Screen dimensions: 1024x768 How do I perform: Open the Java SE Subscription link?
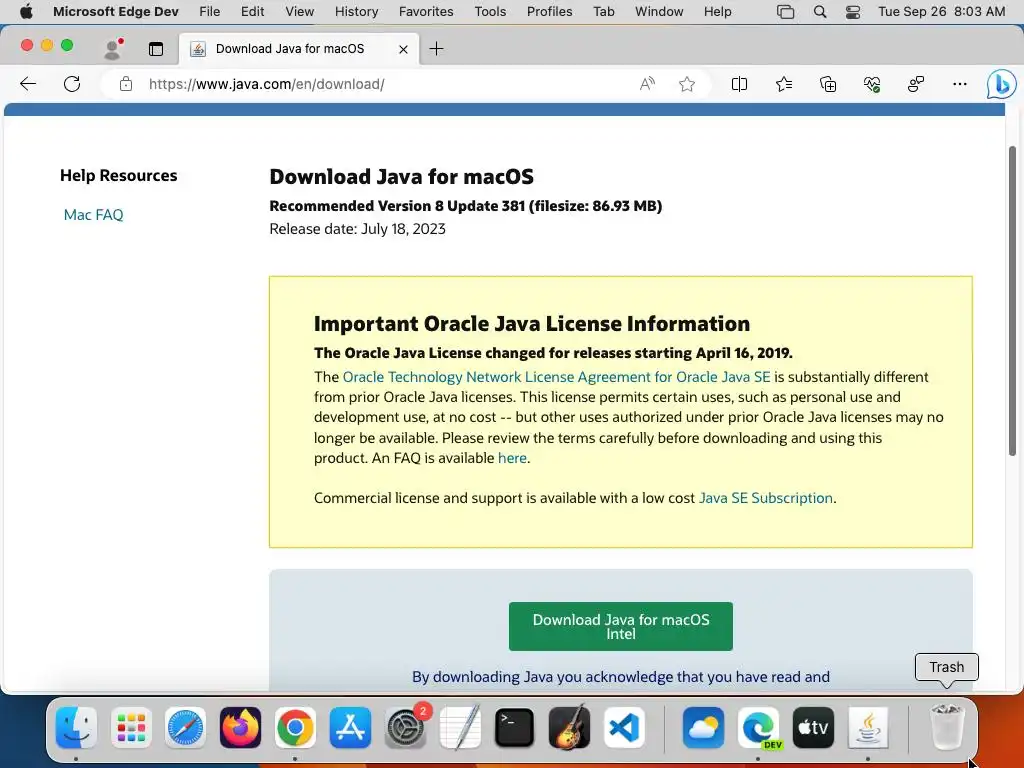coord(765,498)
